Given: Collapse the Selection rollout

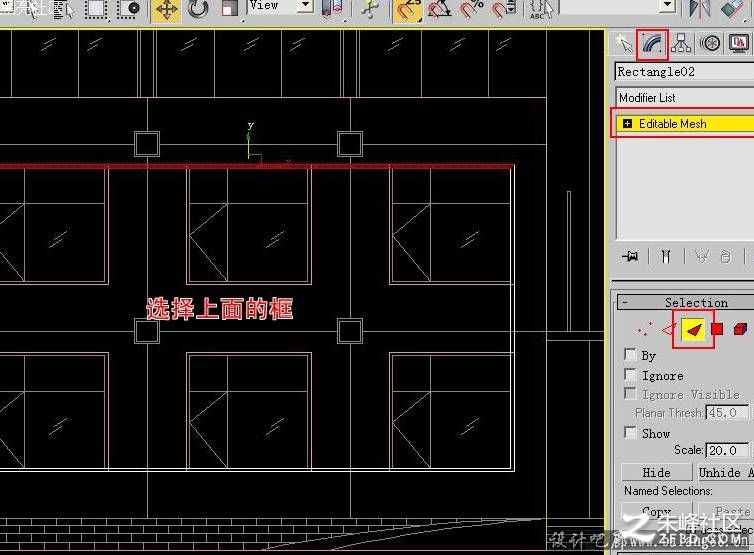Looking at the screenshot, I should [x=625, y=303].
